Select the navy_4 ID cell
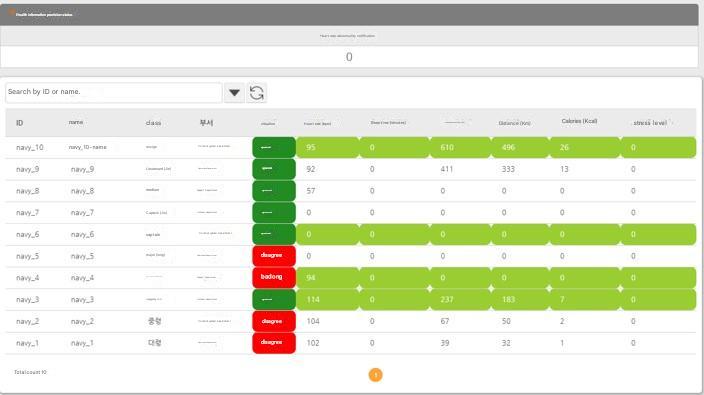704x395 pixels. coord(27,278)
